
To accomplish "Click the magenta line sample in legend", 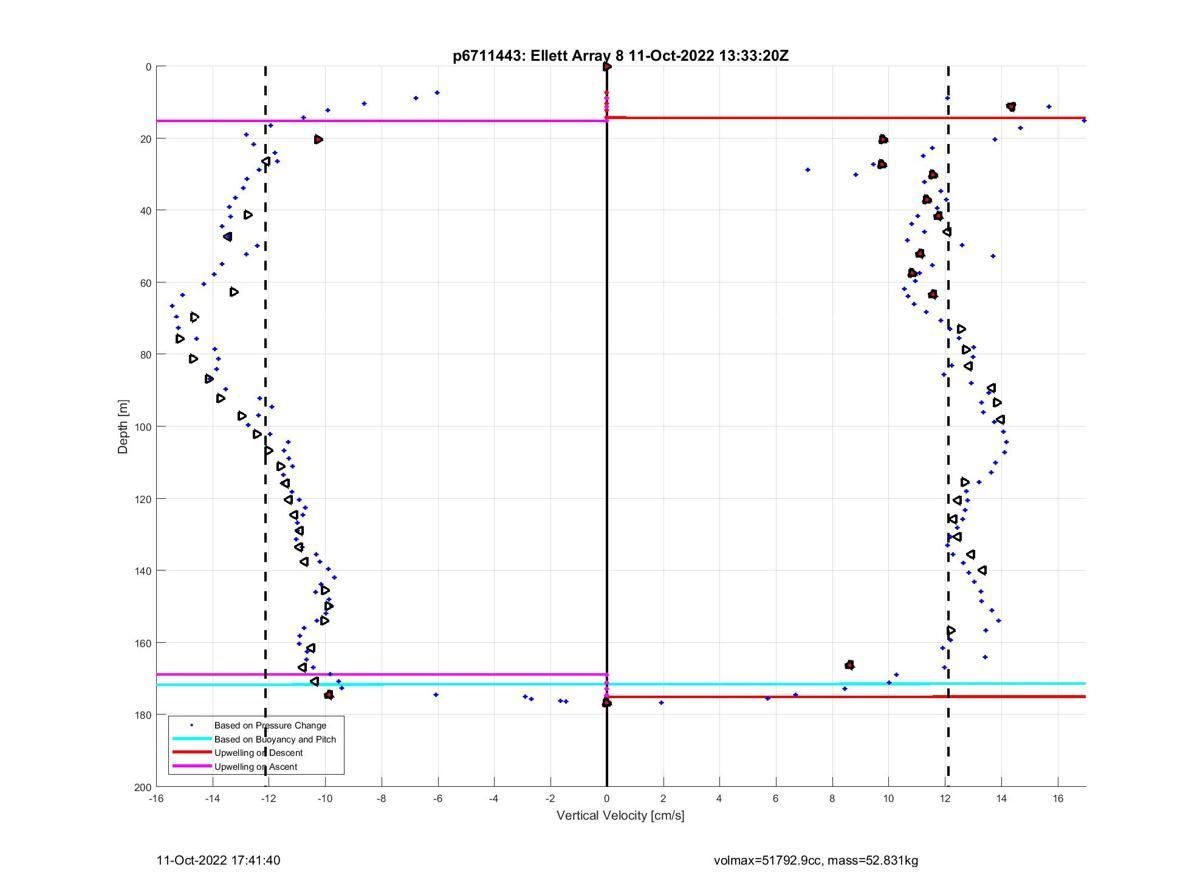I will (191, 767).
